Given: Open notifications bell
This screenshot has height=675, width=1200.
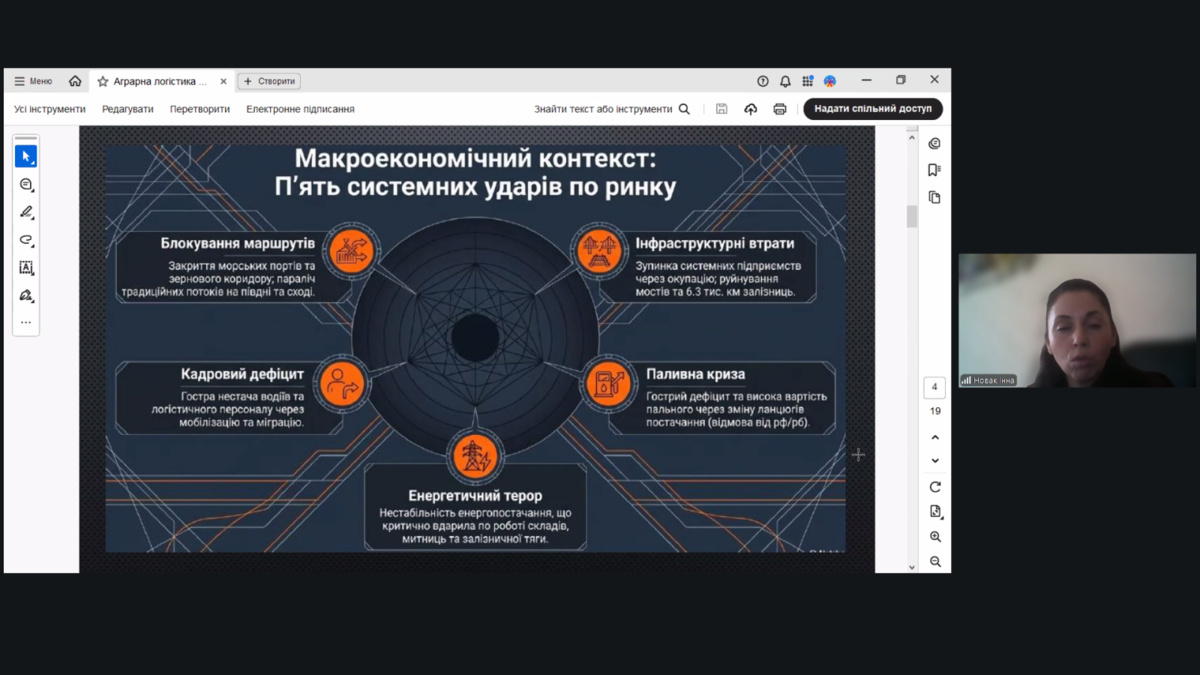Looking at the screenshot, I should click(x=785, y=81).
